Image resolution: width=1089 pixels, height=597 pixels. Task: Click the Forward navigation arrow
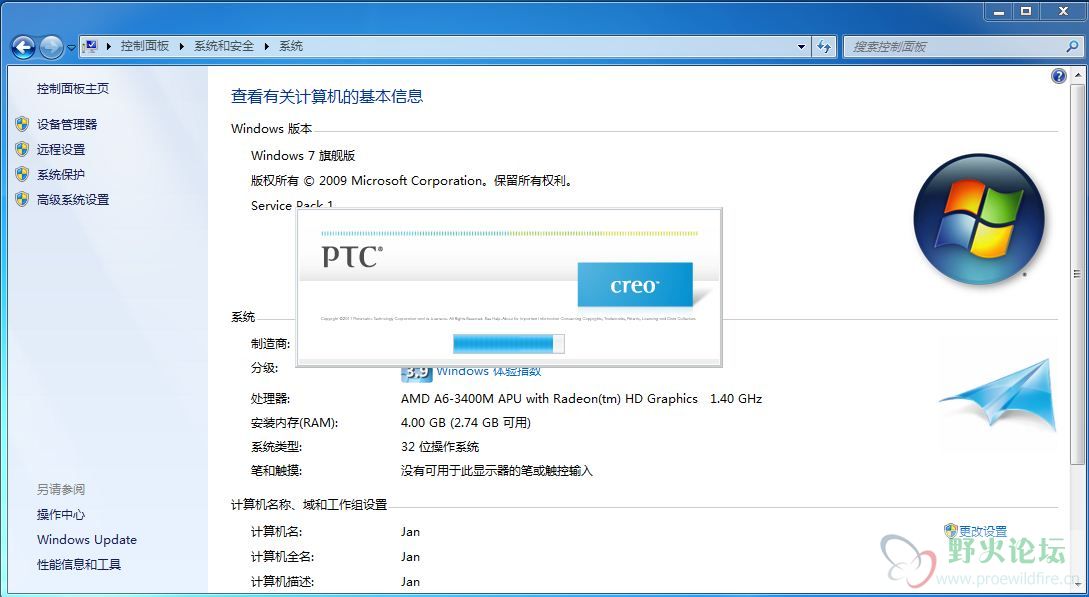pyautogui.click(x=51, y=47)
